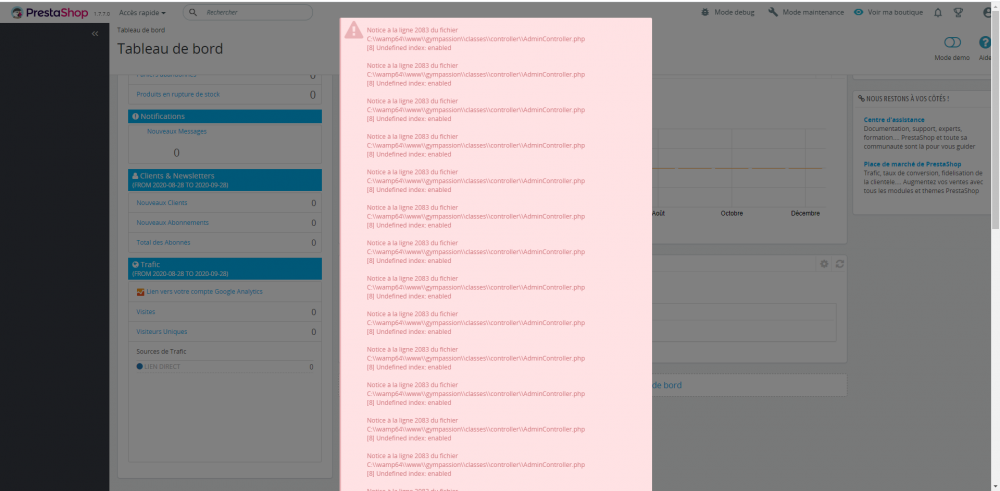1000x491 pixels.
Task: Click the warning triangle in error panel
Action: 353,30
